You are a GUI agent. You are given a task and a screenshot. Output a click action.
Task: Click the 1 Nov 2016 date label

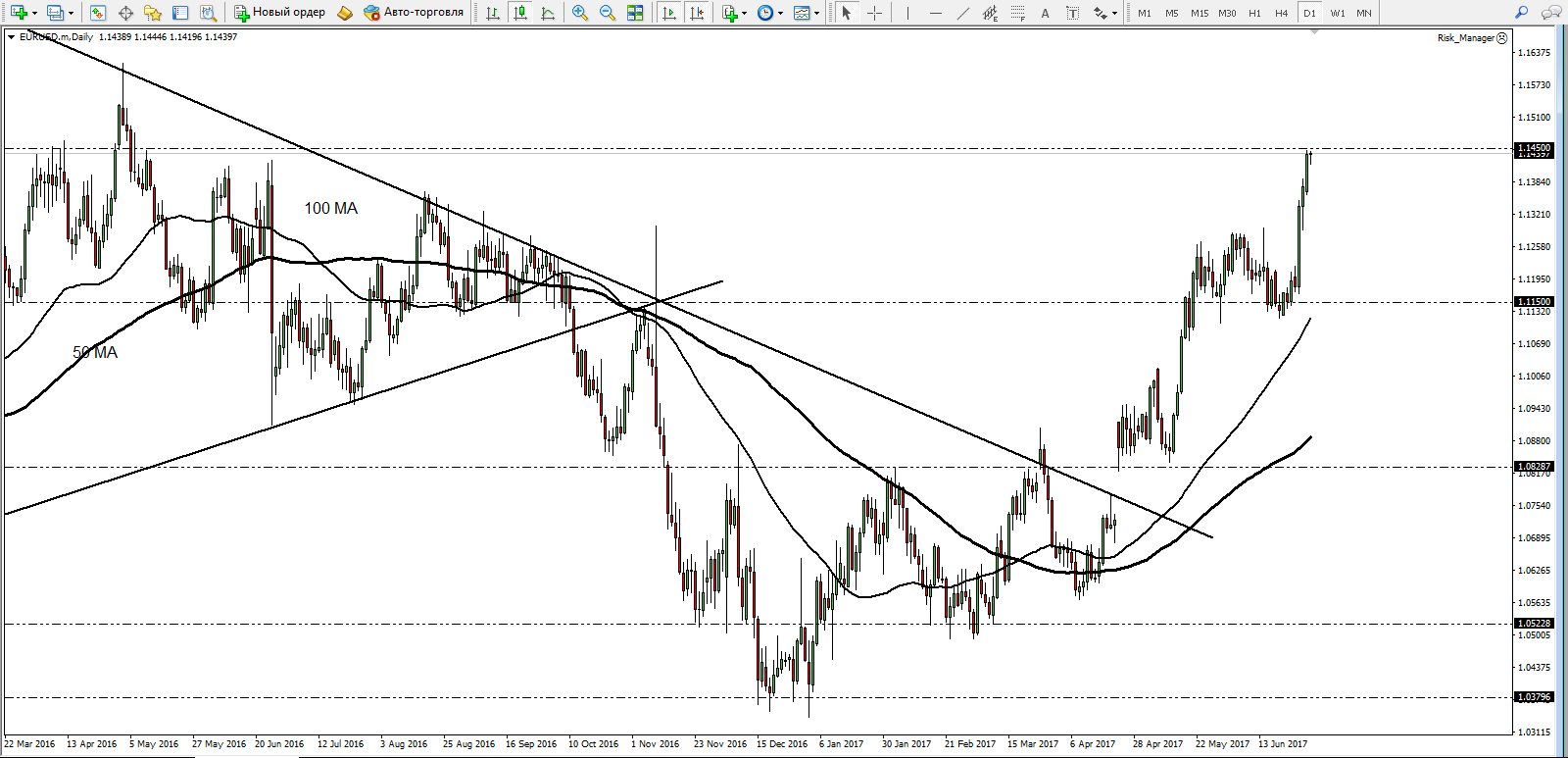tap(656, 744)
